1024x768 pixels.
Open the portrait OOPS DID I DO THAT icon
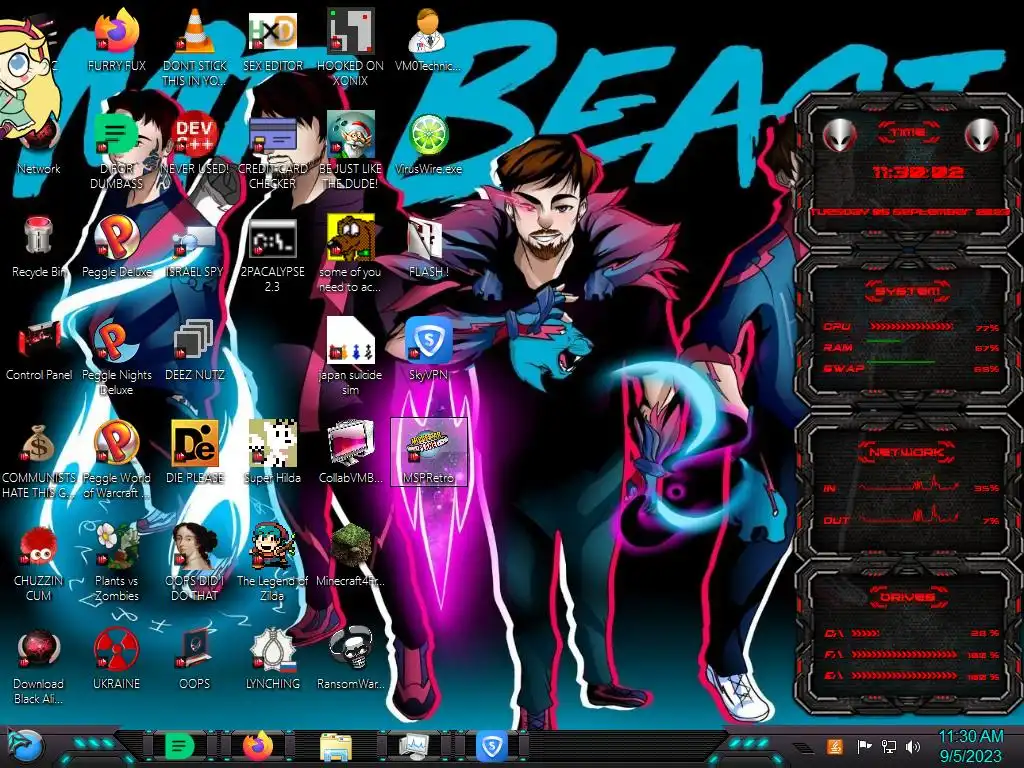(195, 563)
